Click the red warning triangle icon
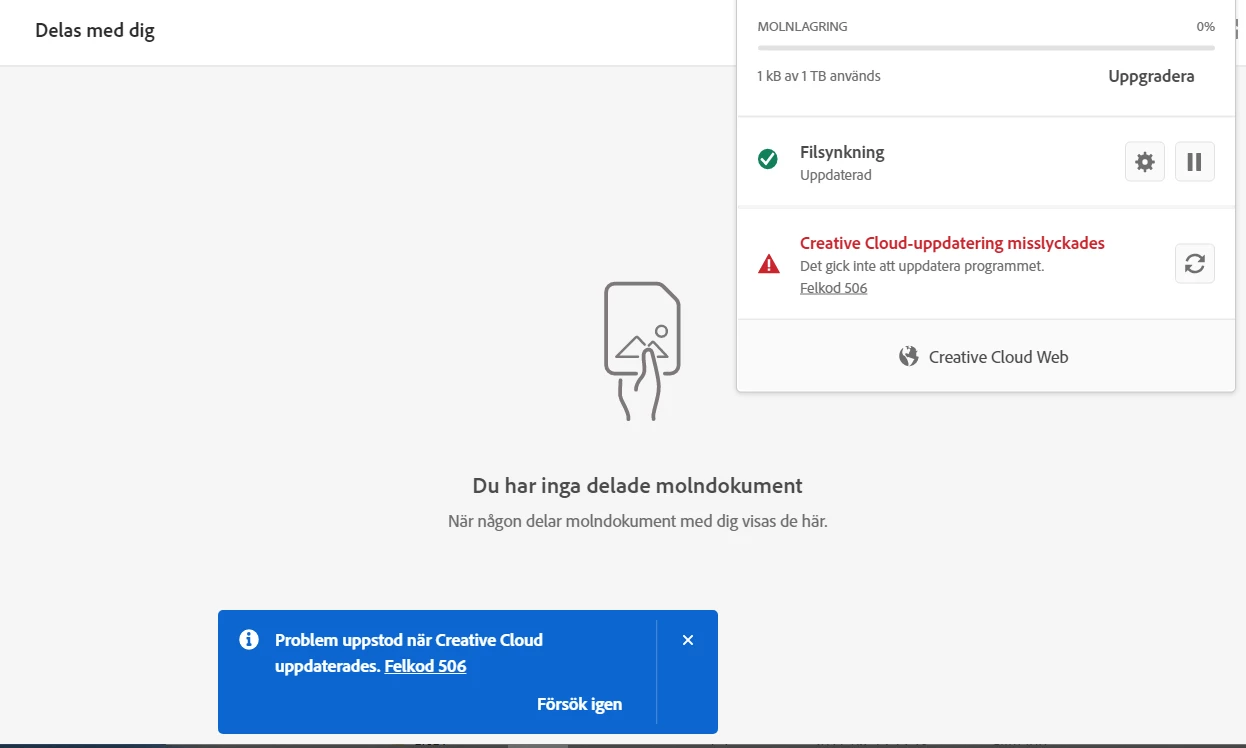This screenshot has width=1246, height=748. coord(768,264)
